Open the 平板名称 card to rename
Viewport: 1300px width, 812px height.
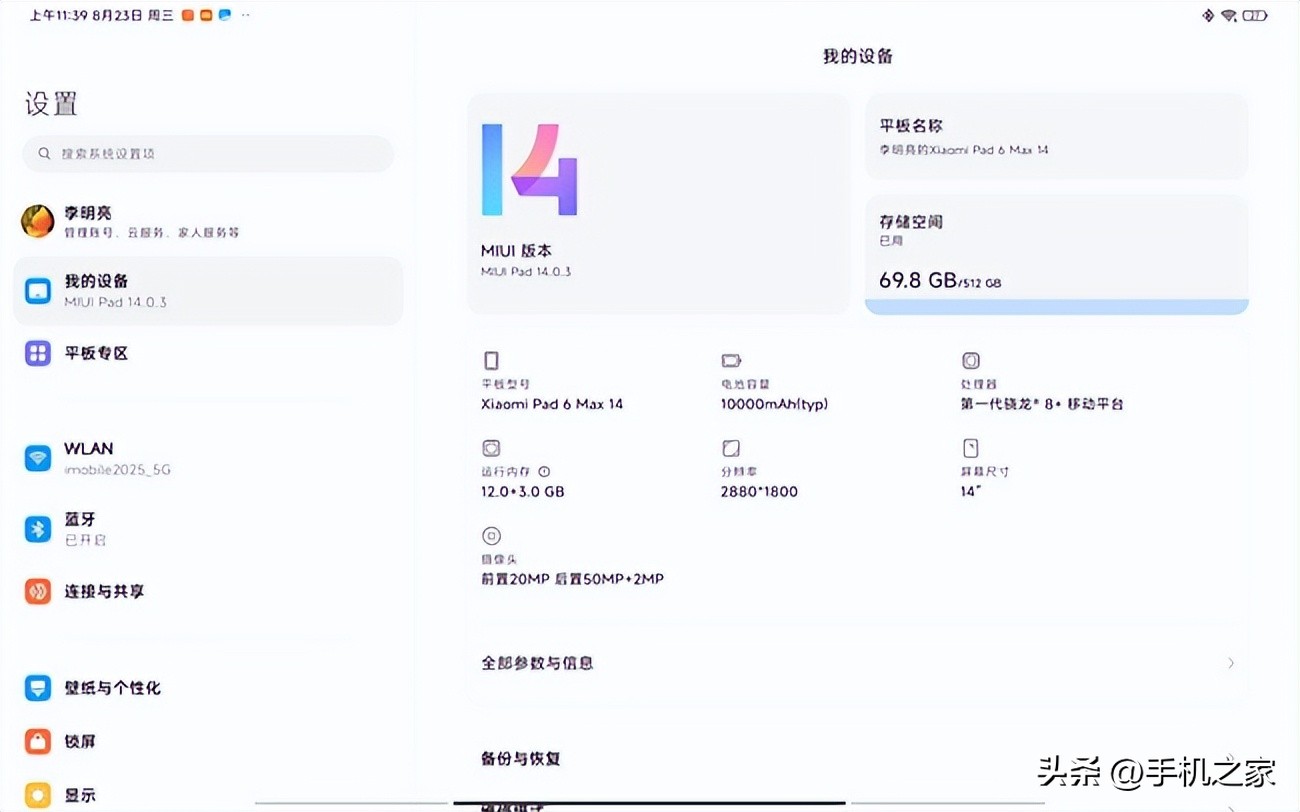tap(1056, 137)
